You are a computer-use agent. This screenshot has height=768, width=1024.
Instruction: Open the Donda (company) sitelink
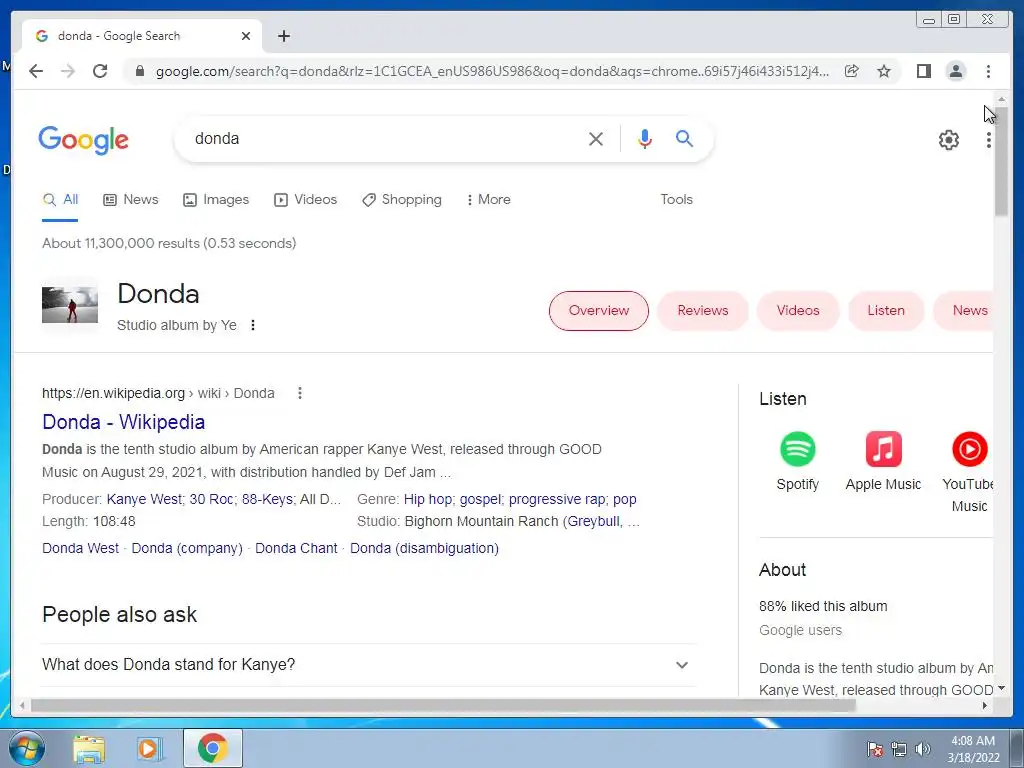187,549
